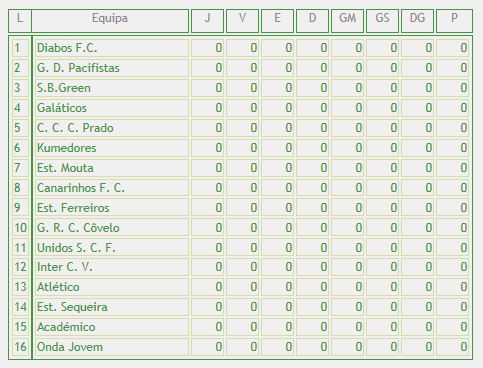Click the Equipa column header
483x368 pixels.
[110, 18]
